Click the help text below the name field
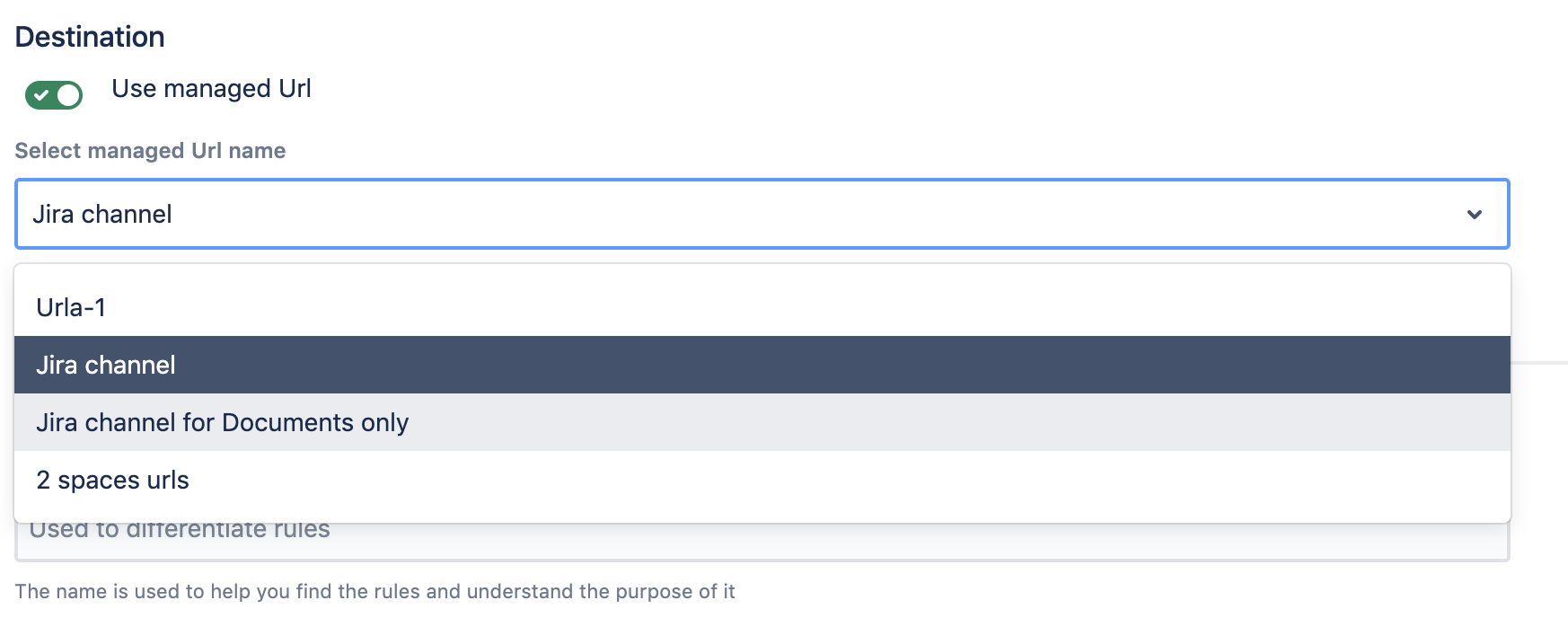Viewport: 1568px width, 618px height. coord(374,591)
